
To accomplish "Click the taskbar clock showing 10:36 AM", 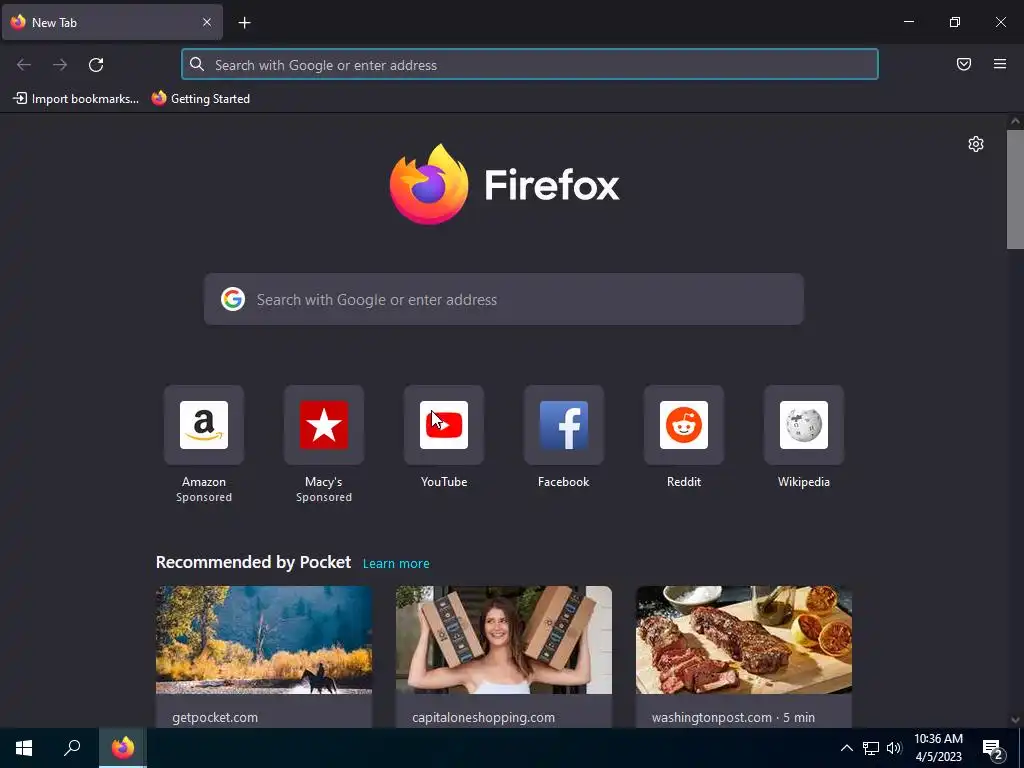I will (x=938, y=748).
